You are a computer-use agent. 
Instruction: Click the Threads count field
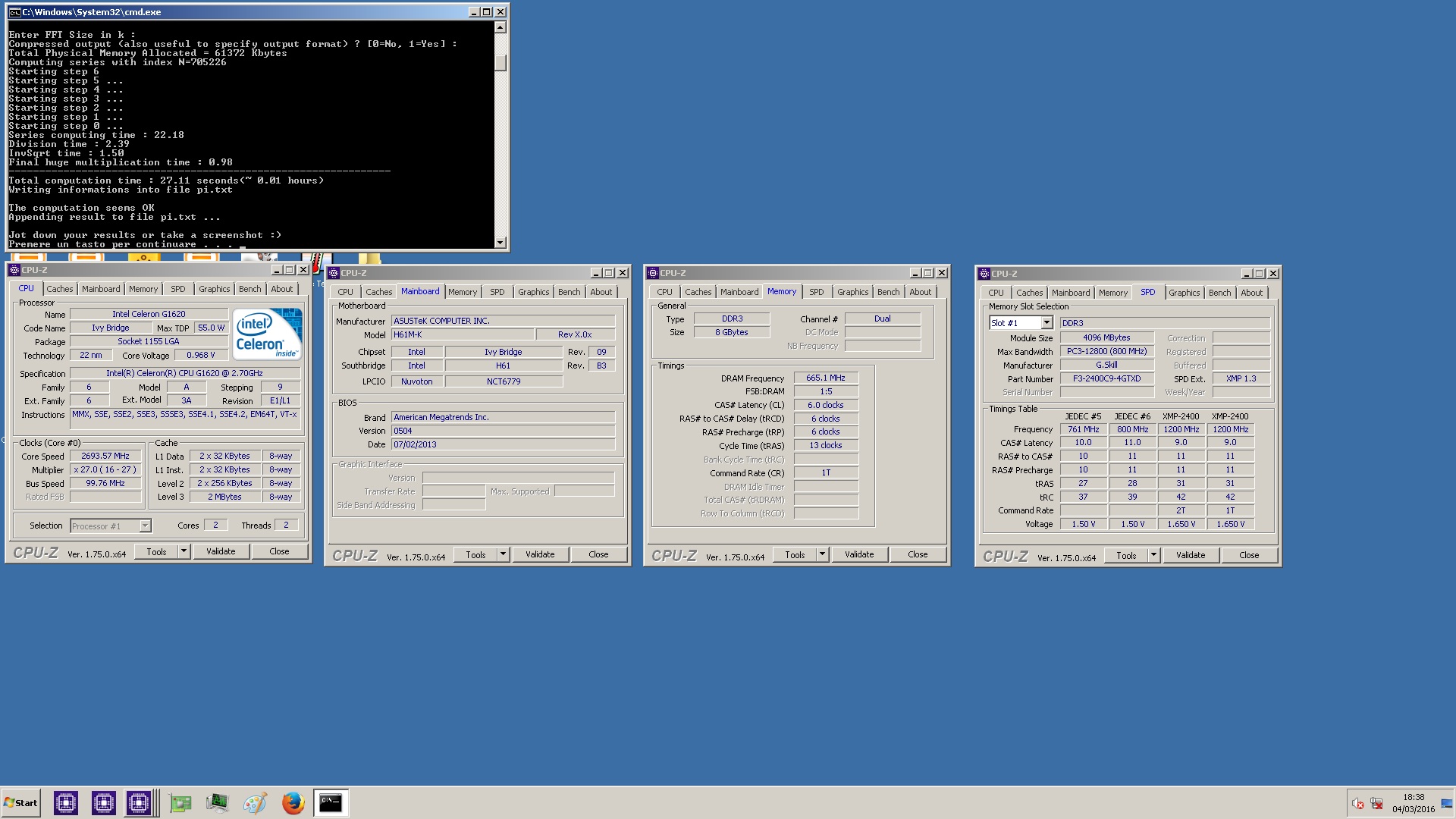pos(286,525)
